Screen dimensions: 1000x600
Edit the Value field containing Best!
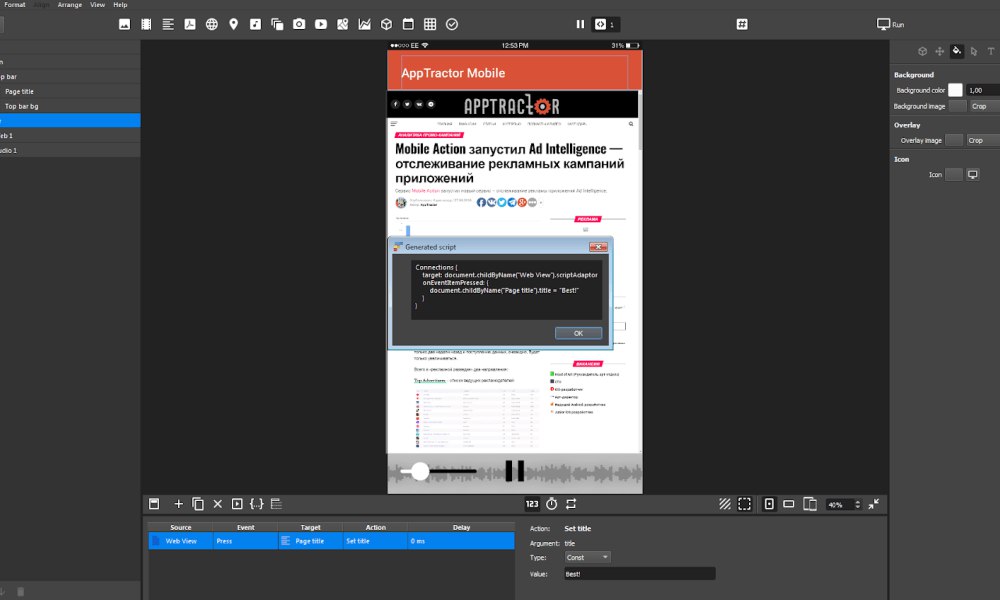click(x=639, y=574)
